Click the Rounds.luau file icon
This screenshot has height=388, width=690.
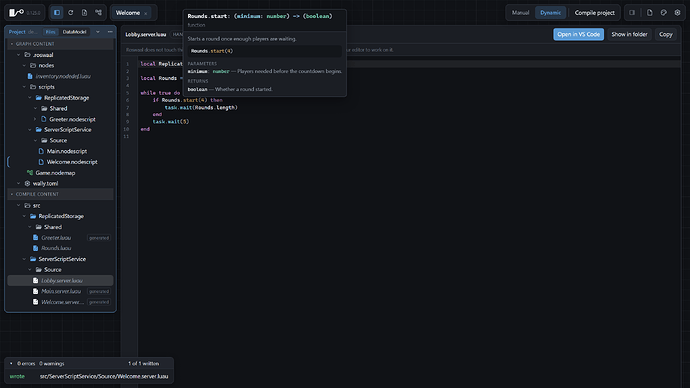(x=36, y=248)
